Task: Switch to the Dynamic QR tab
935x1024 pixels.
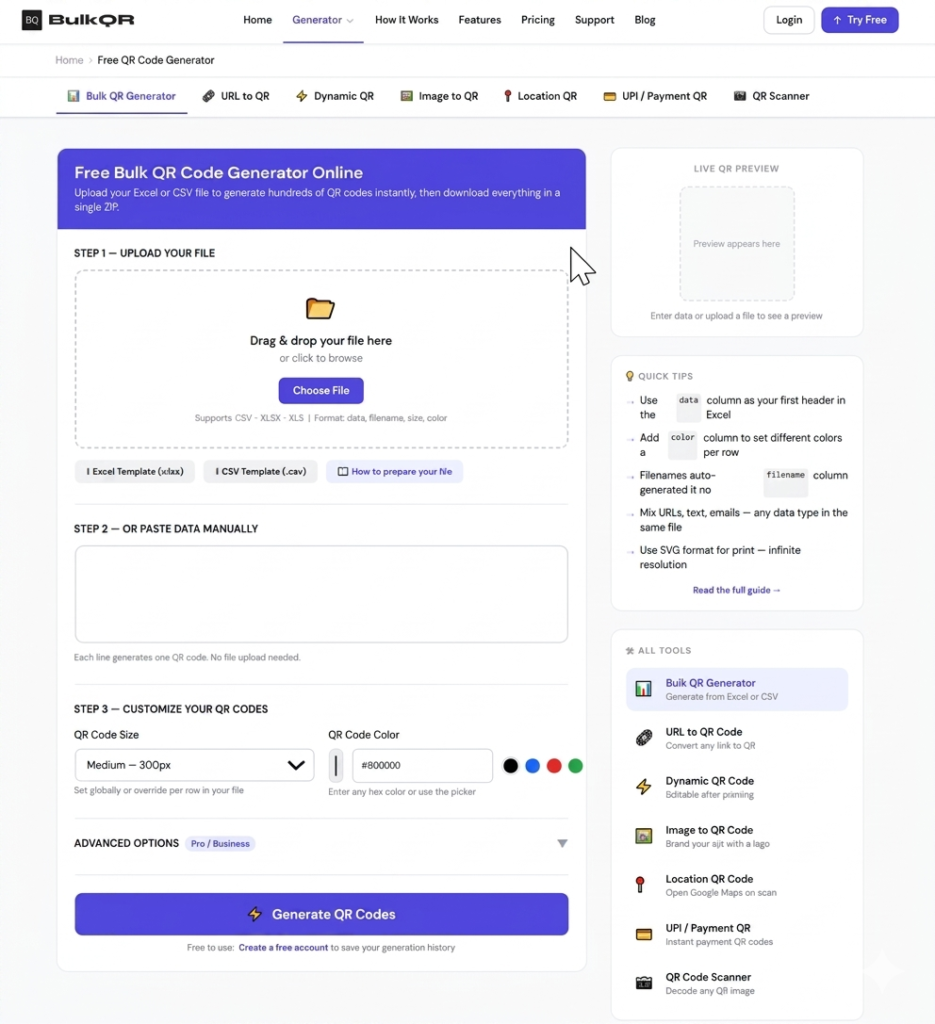Action: [x=335, y=96]
